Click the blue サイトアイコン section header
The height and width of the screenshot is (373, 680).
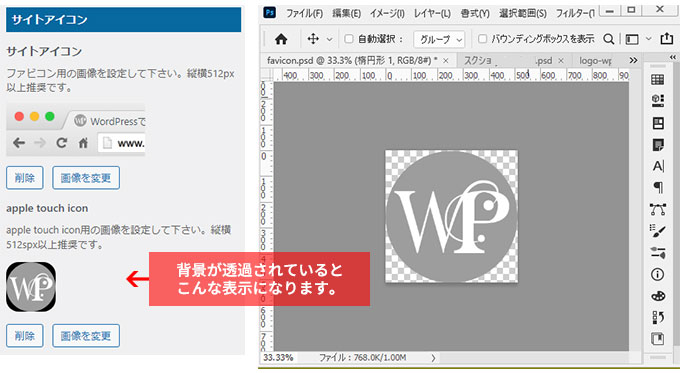point(124,20)
